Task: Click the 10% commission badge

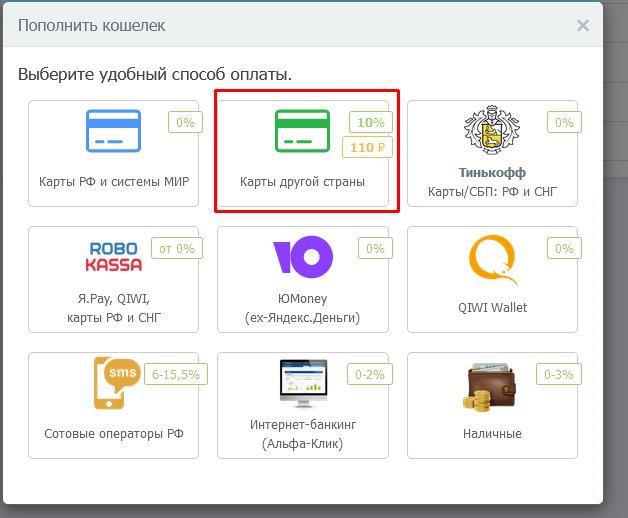Action: (371, 122)
